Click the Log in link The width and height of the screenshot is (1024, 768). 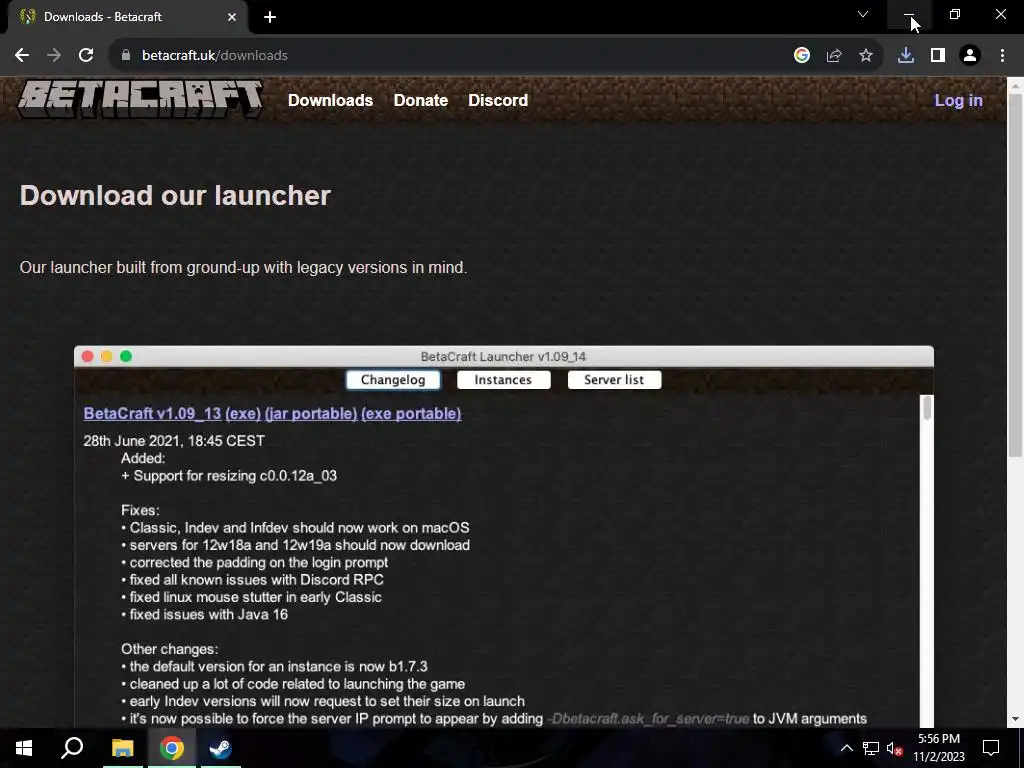pos(958,100)
